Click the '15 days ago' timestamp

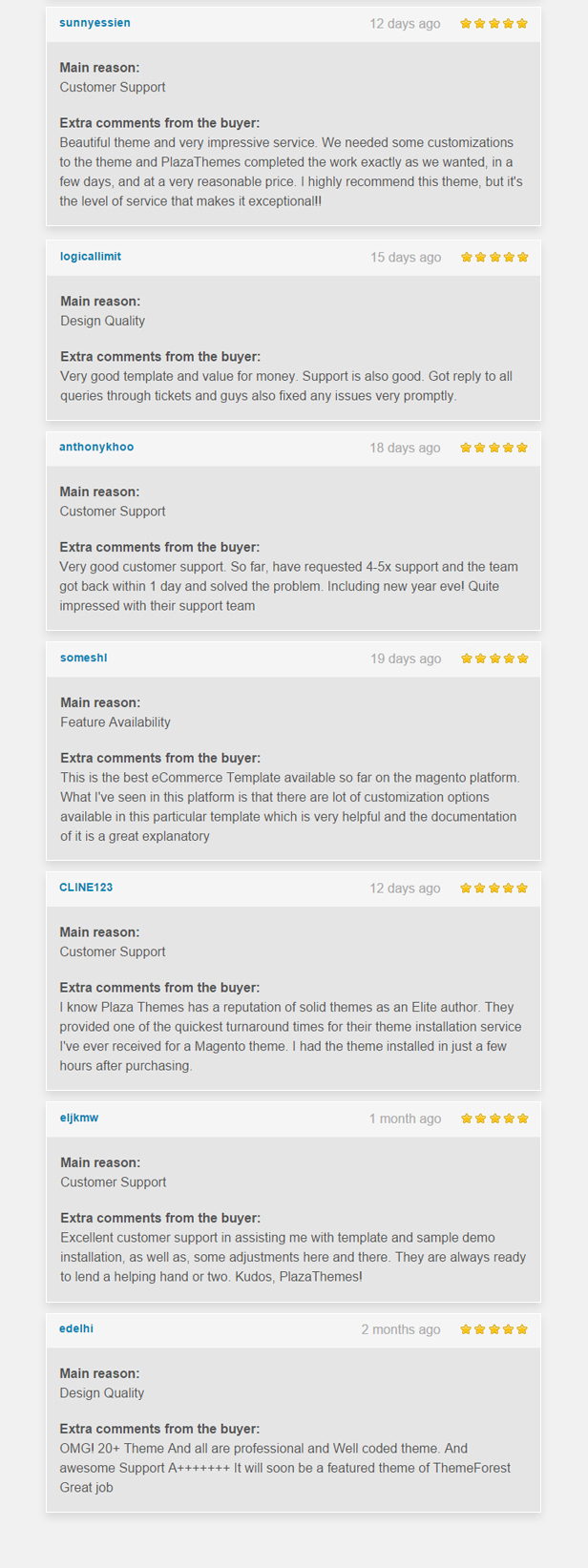pos(406,258)
